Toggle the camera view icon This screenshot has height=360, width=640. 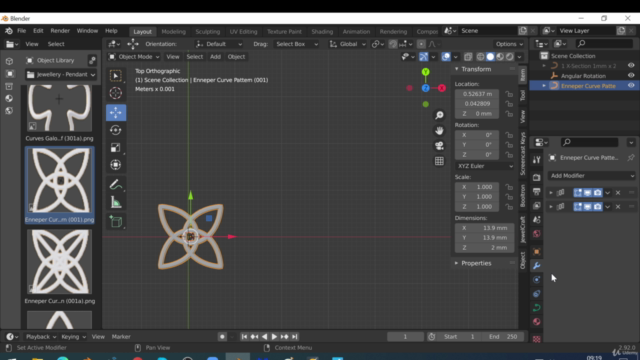point(439,146)
